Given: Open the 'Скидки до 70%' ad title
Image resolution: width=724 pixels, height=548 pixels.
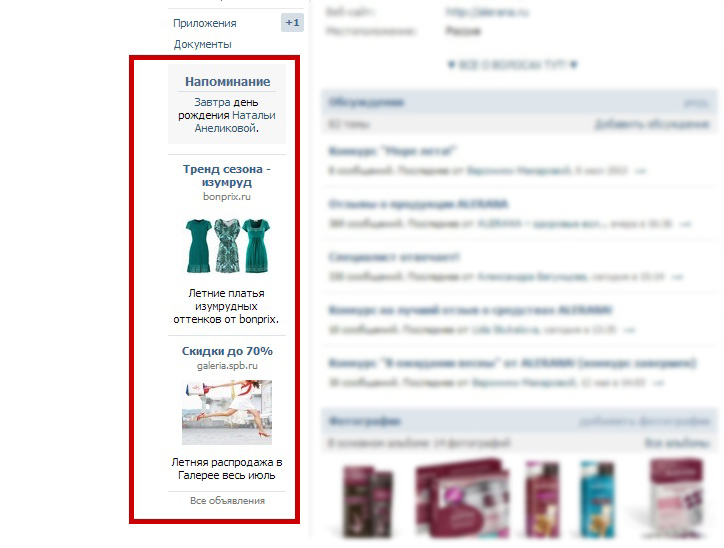Looking at the screenshot, I should tap(227, 351).
